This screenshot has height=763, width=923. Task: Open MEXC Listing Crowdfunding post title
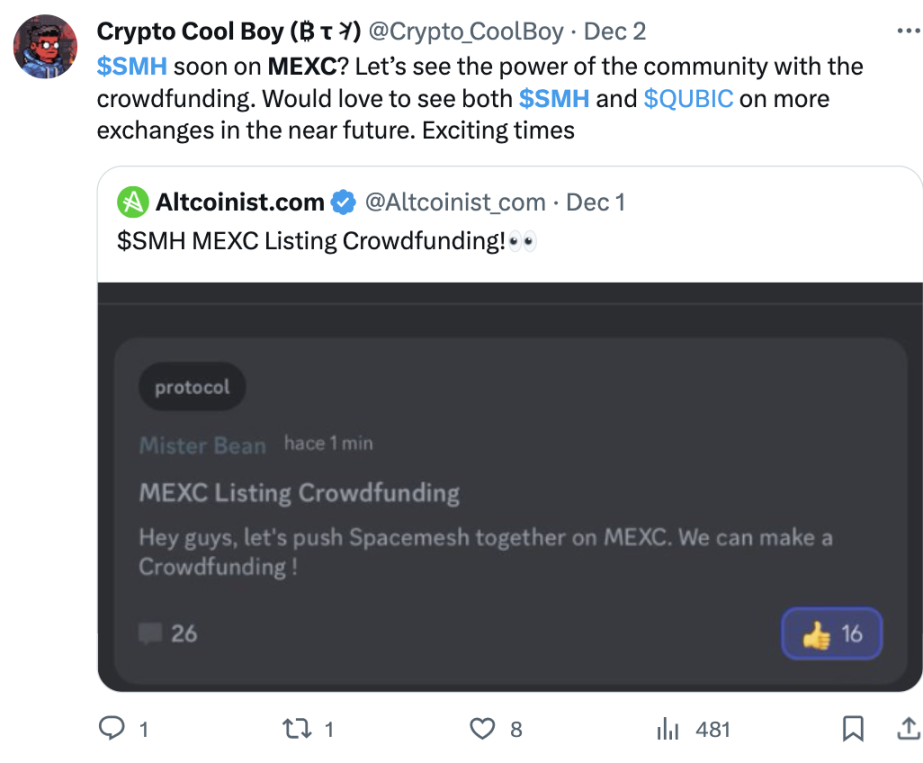(299, 493)
